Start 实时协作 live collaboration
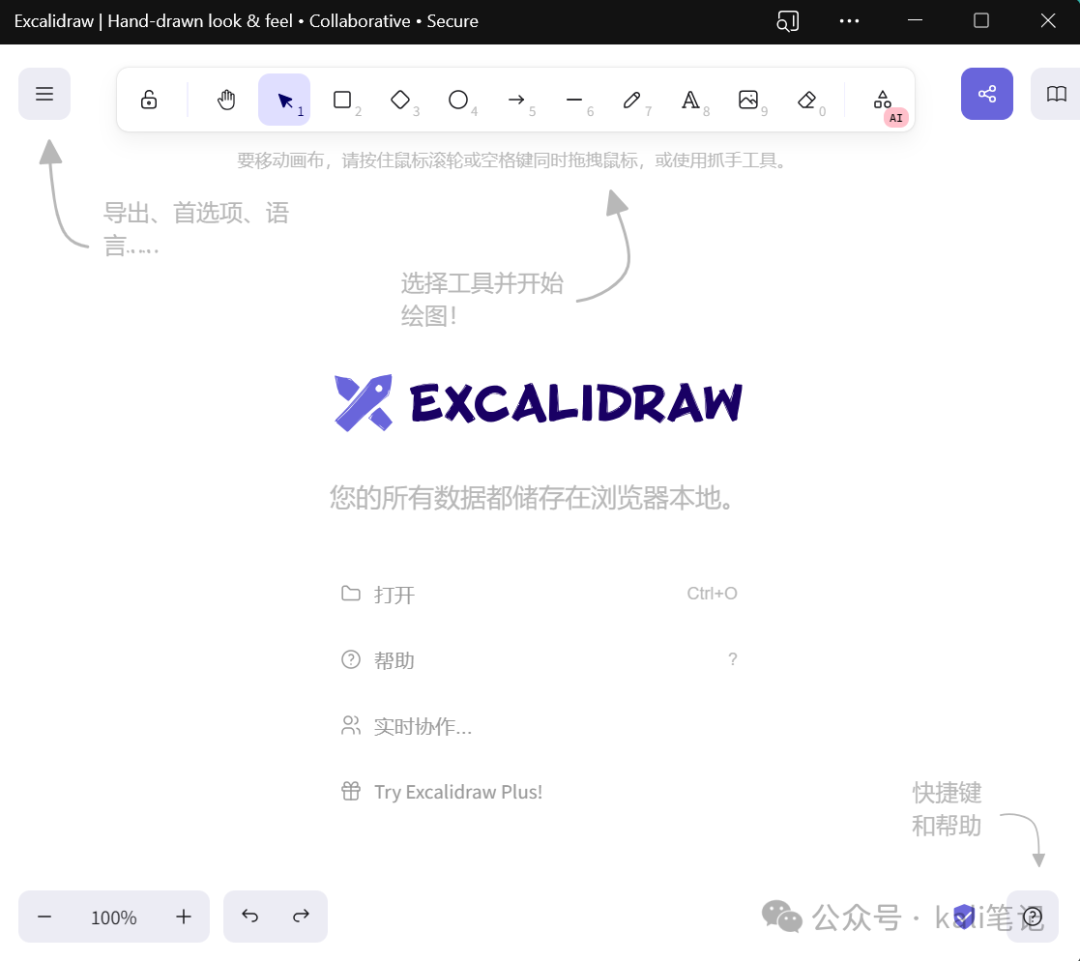This screenshot has width=1080, height=961. tap(539, 726)
